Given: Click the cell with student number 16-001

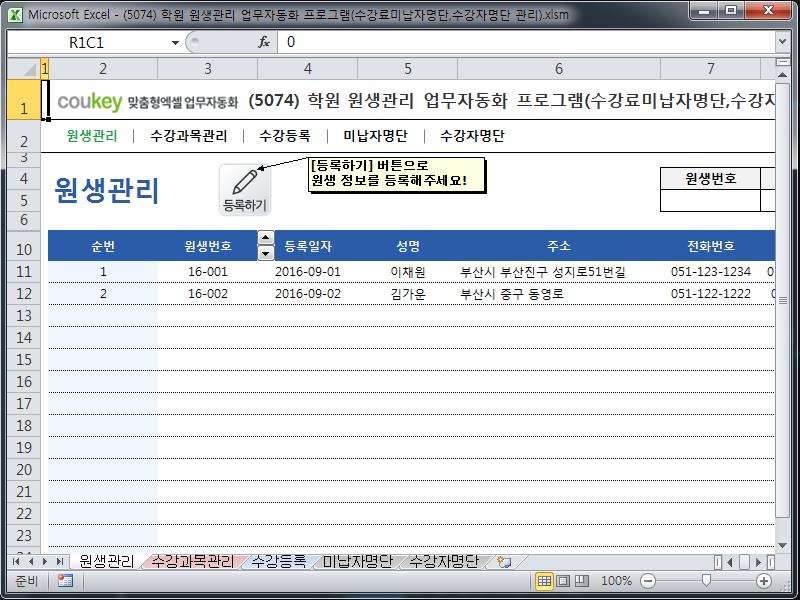Looking at the screenshot, I should (208, 271).
